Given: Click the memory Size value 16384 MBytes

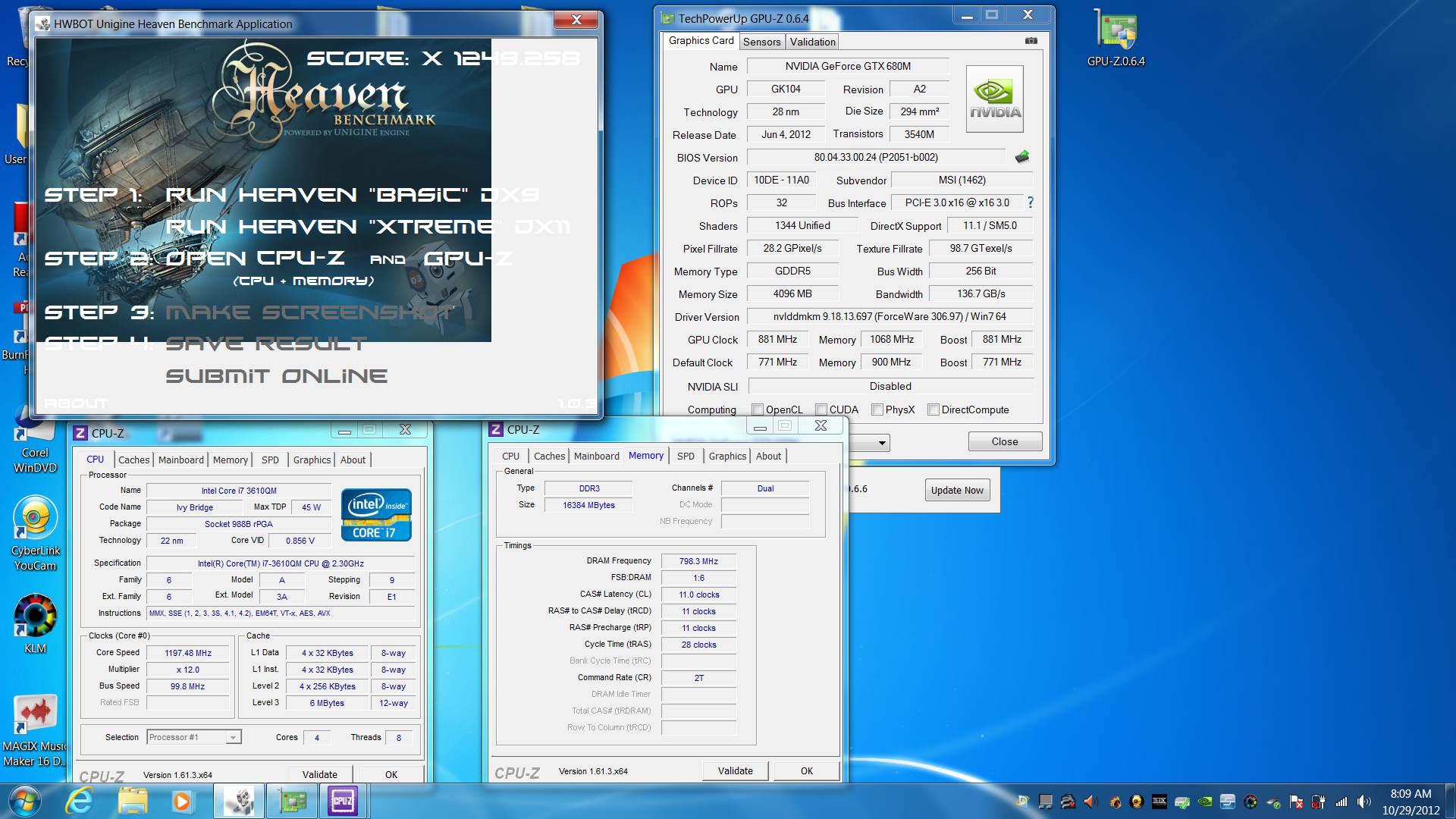Looking at the screenshot, I should (x=588, y=505).
